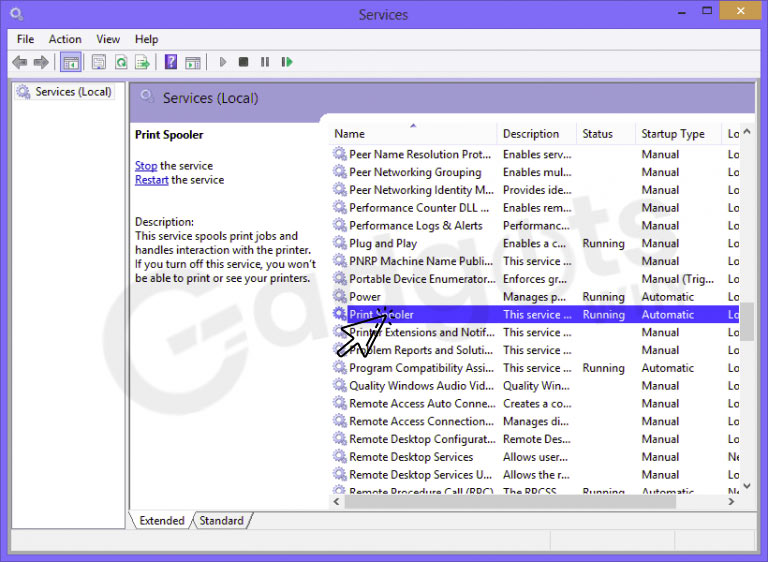
Task: Click the Services icon in the title bar
Action: 17,14
